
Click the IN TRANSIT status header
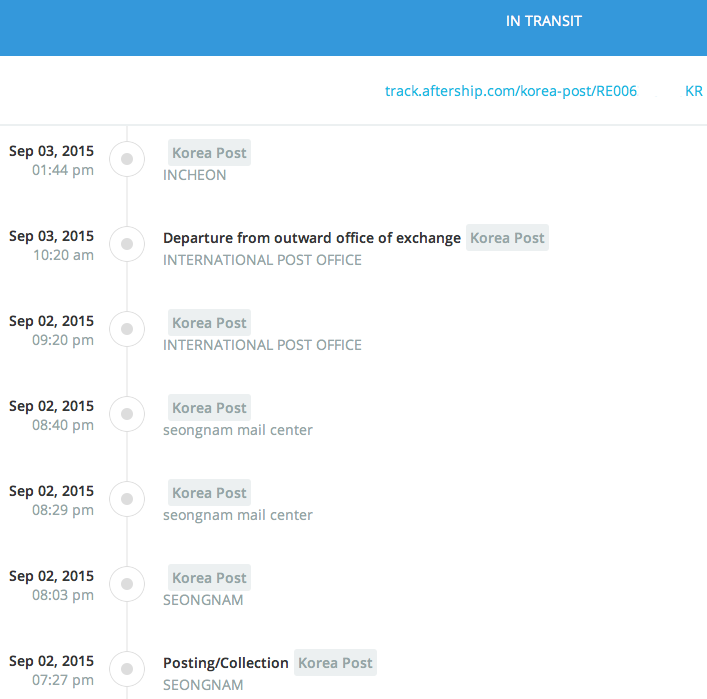coord(543,21)
